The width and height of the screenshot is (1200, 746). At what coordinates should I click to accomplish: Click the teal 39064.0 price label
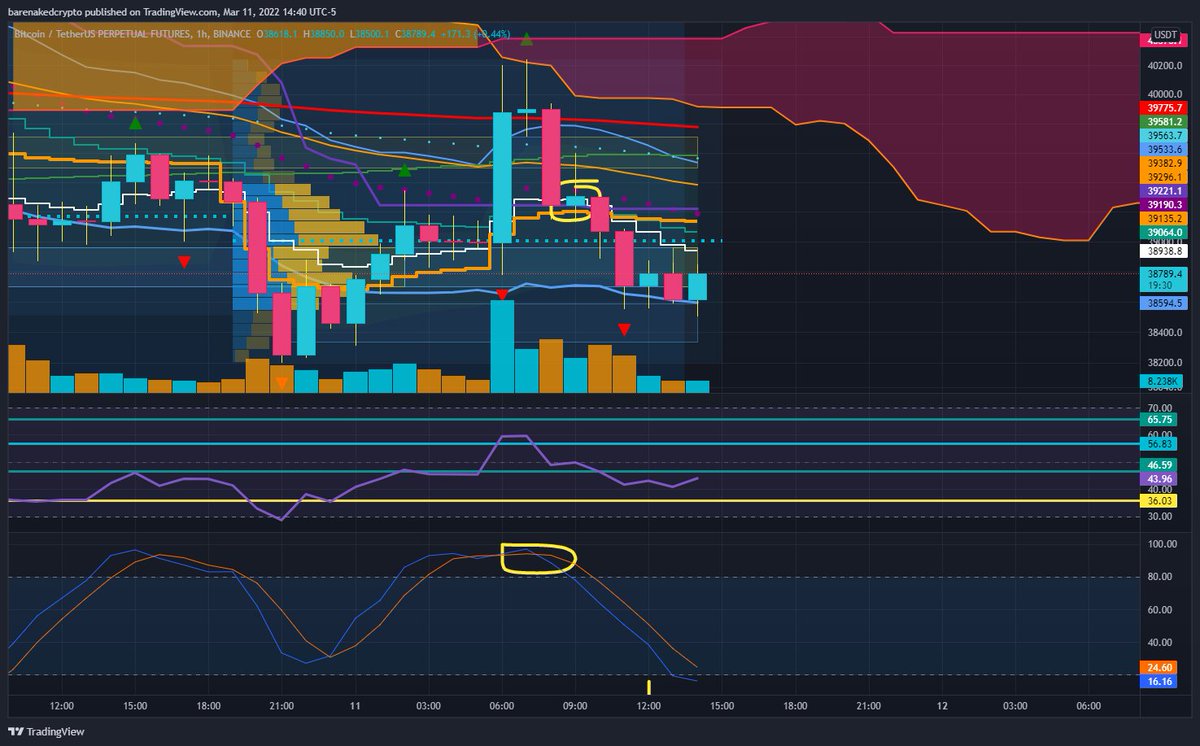click(1163, 232)
